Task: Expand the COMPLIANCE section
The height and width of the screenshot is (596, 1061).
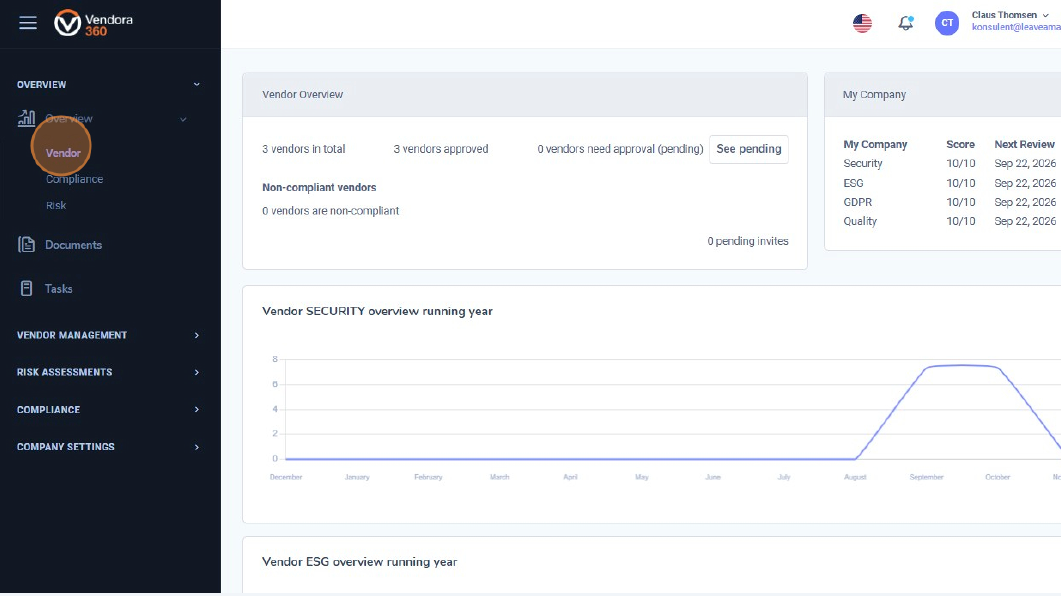Action: [x=197, y=410]
